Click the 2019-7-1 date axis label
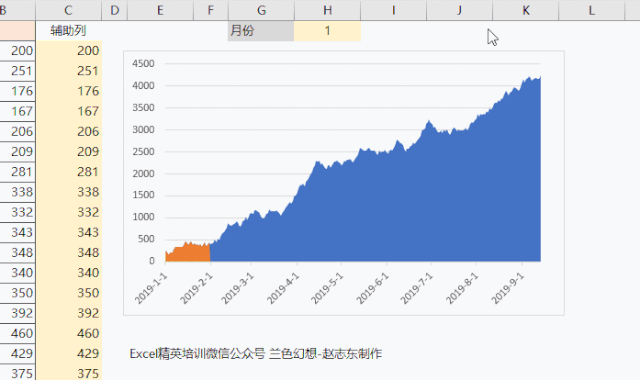Image resolution: width=640 pixels, height=380 pixels. 416,289
